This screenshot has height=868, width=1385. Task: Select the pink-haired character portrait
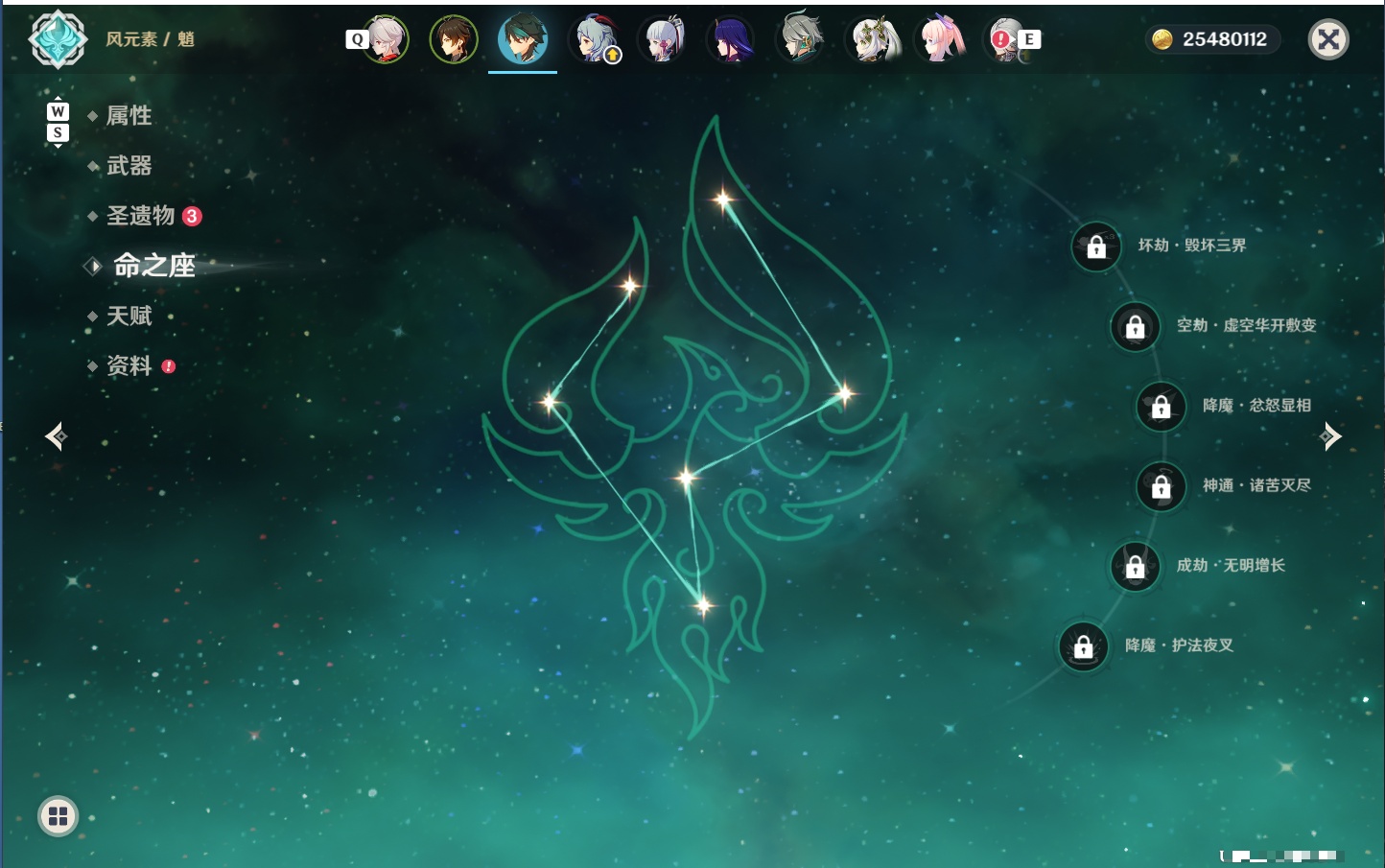(x=940, y=39)
